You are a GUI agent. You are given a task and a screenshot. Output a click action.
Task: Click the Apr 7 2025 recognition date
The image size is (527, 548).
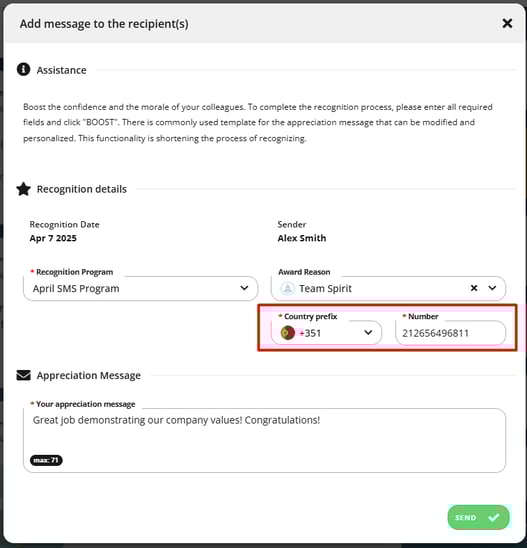53,238
